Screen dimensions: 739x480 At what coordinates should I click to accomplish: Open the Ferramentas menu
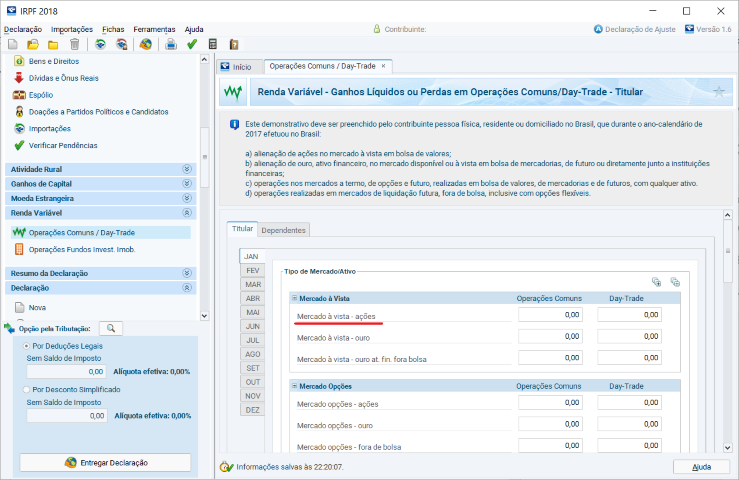158,29
